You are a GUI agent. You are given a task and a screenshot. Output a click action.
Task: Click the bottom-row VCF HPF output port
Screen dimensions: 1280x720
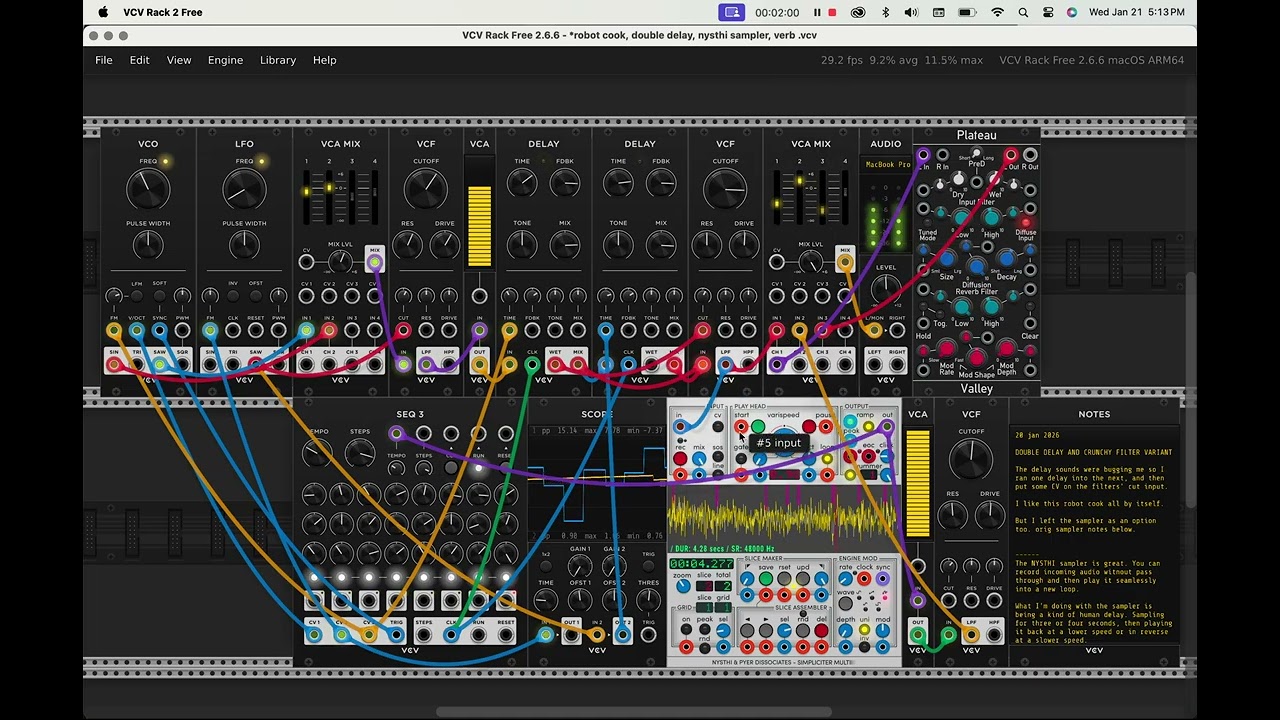click(x=994, y=634)
